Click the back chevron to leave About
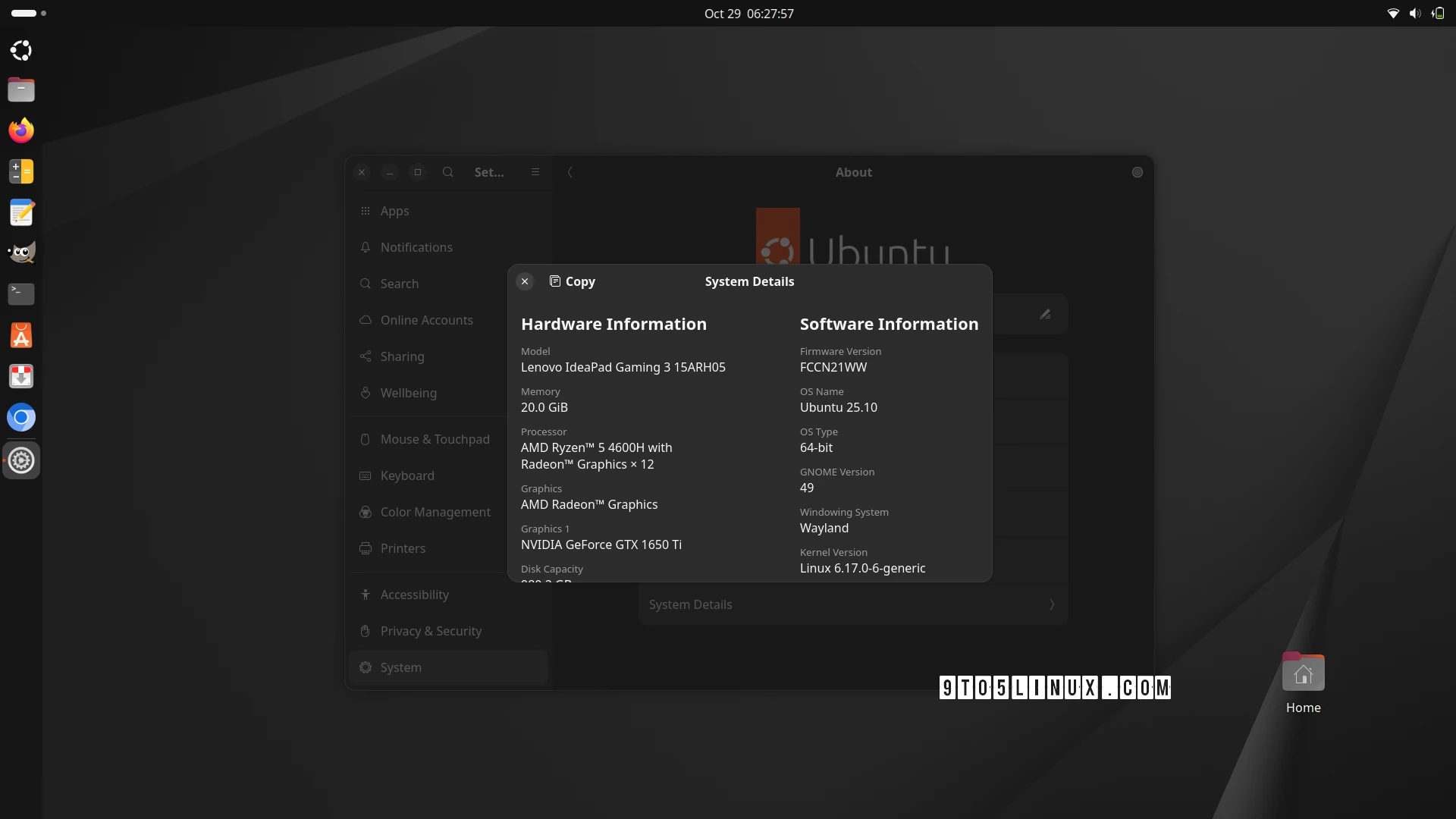Viewport: 1456px width, 819px height. point(570,172)
